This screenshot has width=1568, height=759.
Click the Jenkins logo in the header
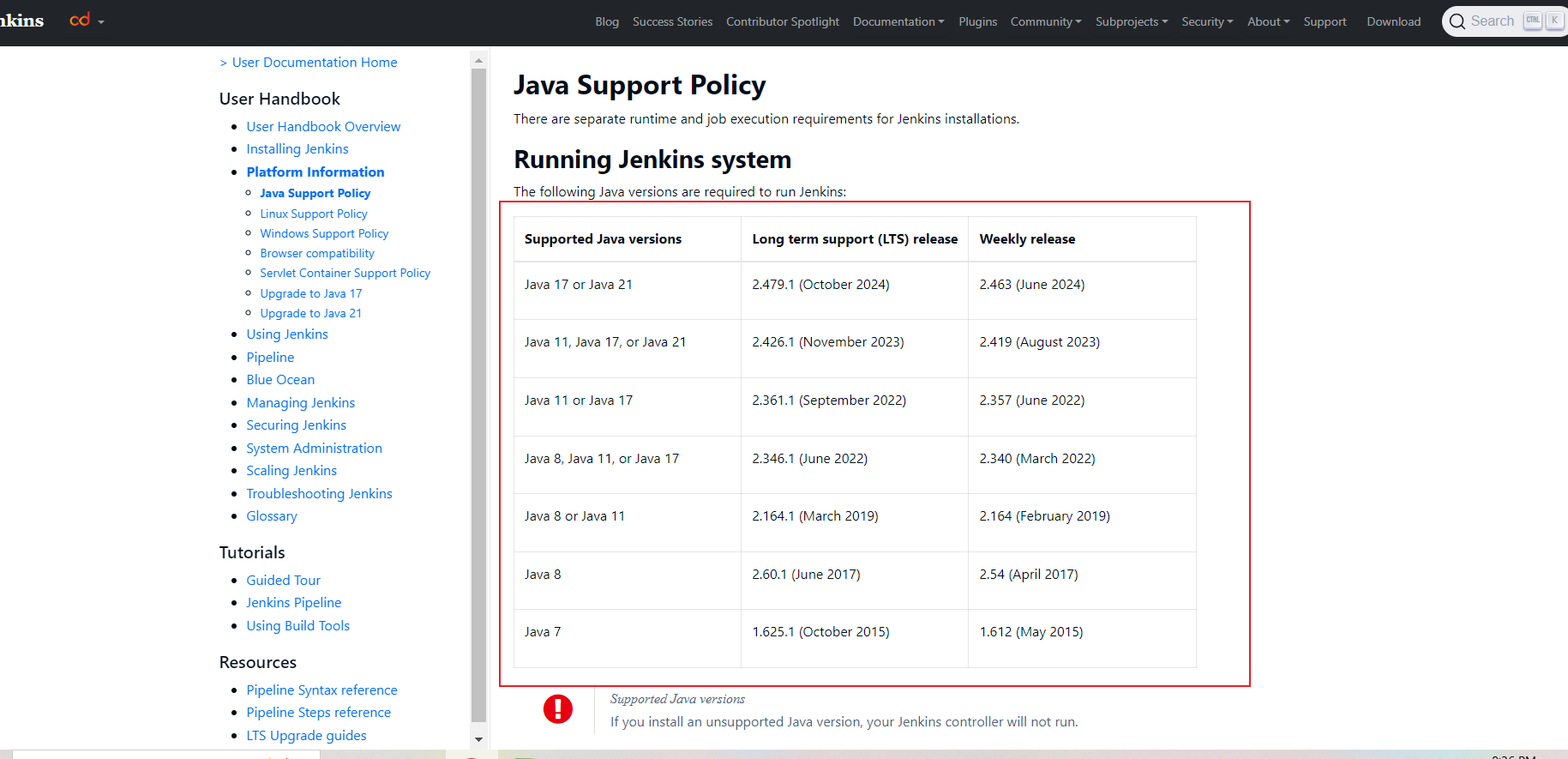pos(21,21)
